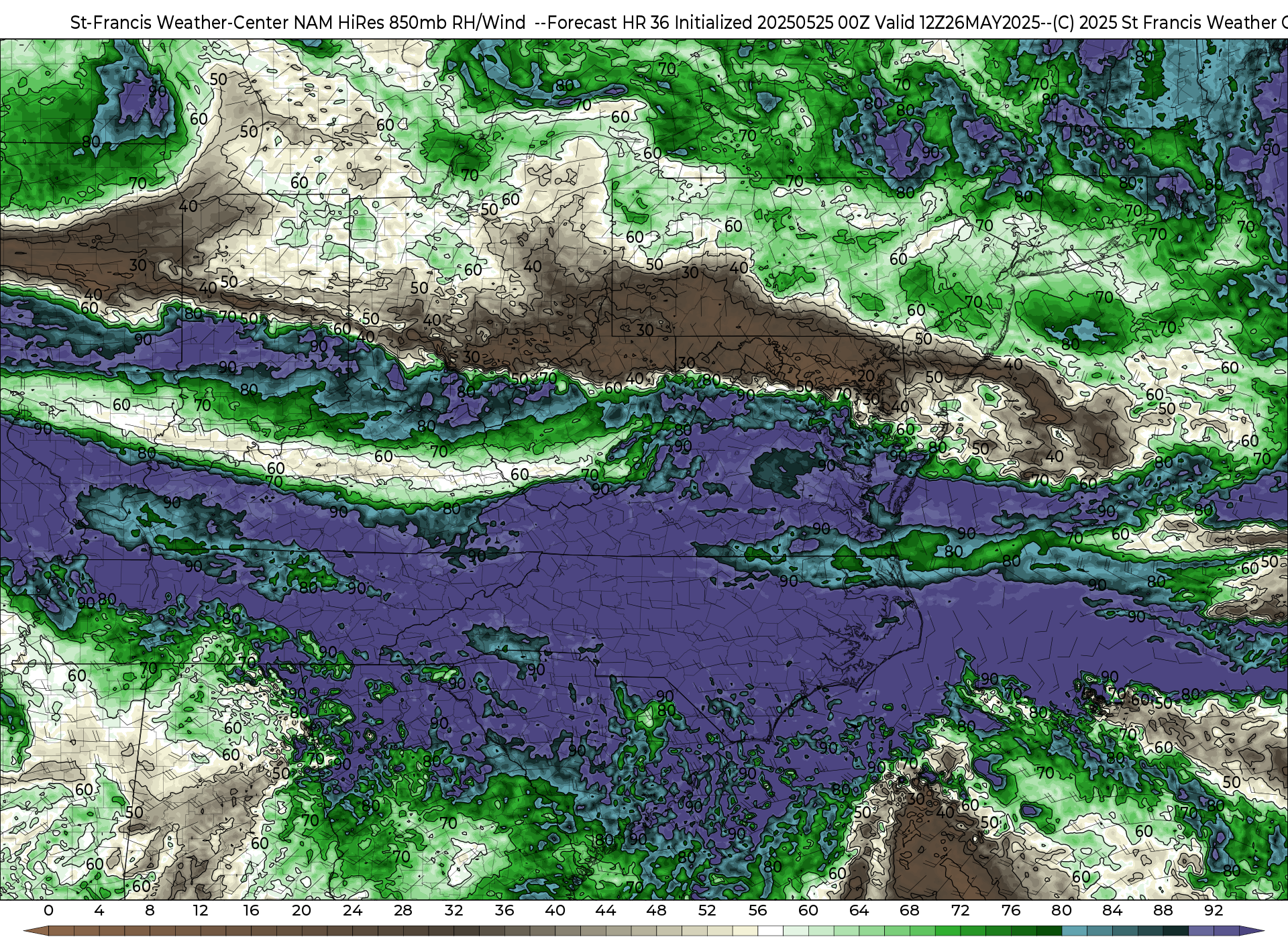
Task: Click the colorbar tick label 0
Action: coord(48,910)
